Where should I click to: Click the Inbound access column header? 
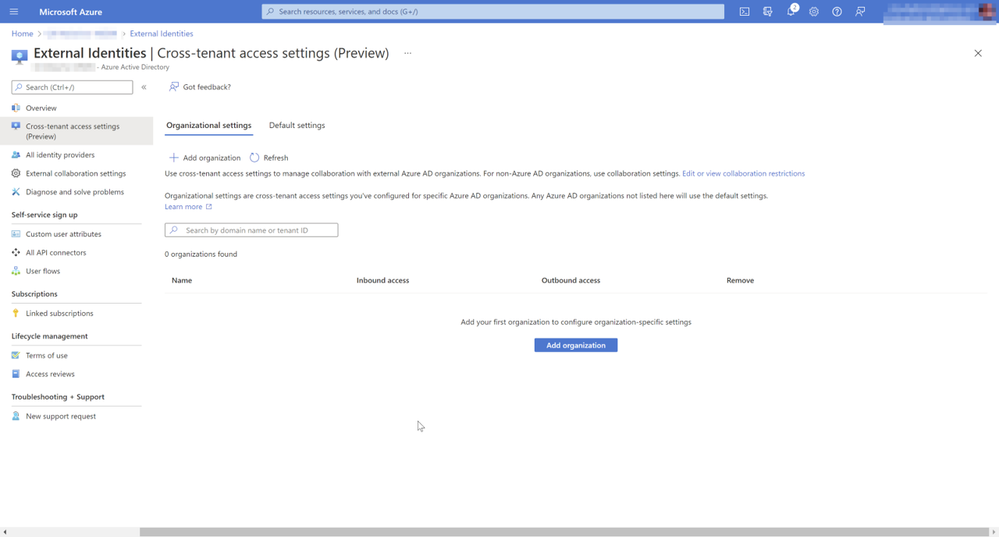[x=383, y=280]
